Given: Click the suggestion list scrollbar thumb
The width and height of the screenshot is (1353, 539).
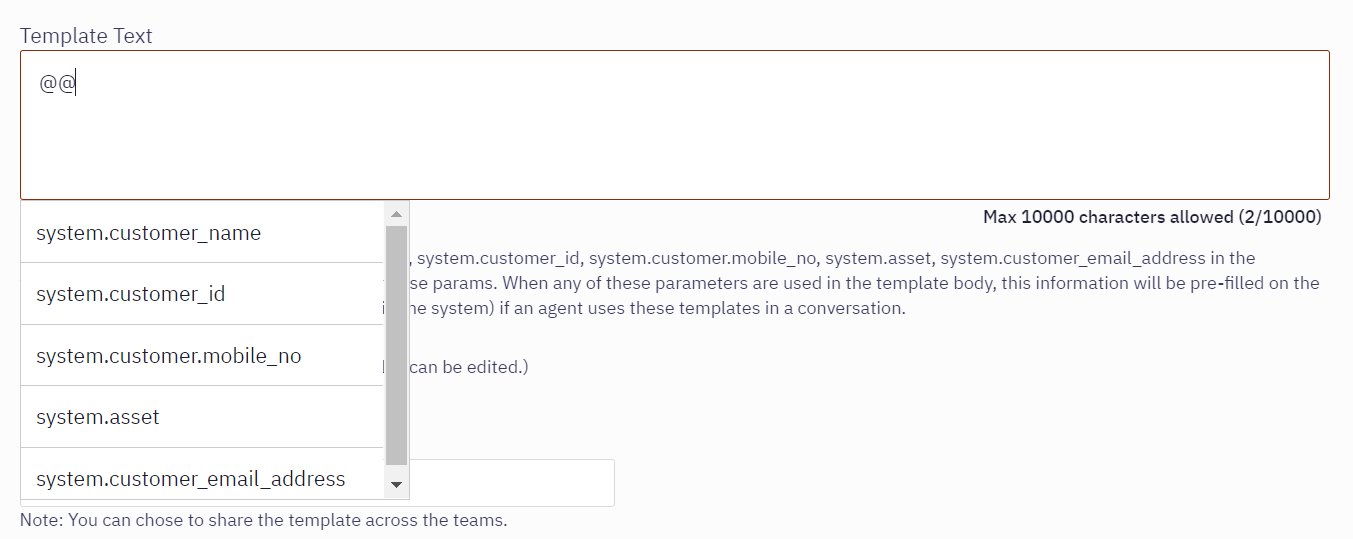Looking at the screenshot, I should coord(396,346).
